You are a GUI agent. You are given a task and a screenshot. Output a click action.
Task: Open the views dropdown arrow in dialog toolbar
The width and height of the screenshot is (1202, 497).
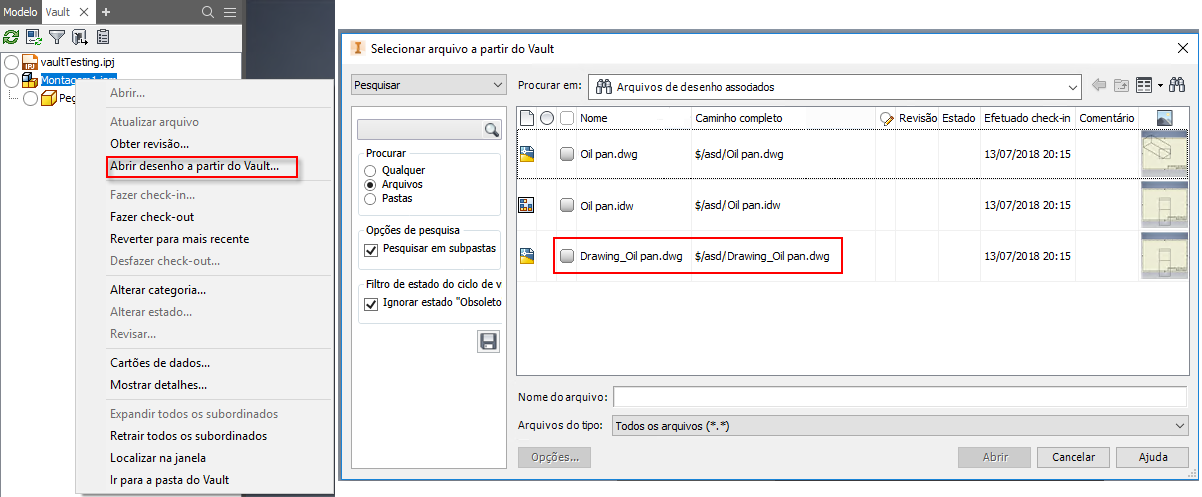click(x=1160, y=87)
